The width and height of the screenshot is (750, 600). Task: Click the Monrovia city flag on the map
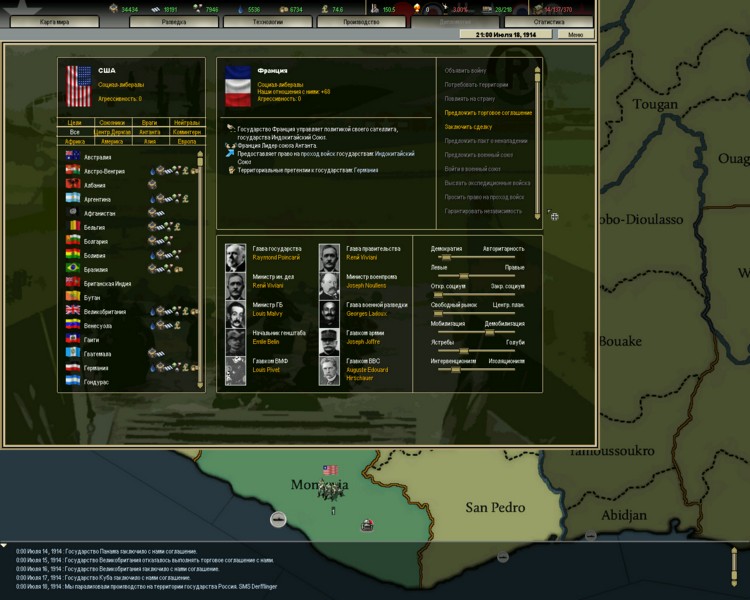click(331, 469)
